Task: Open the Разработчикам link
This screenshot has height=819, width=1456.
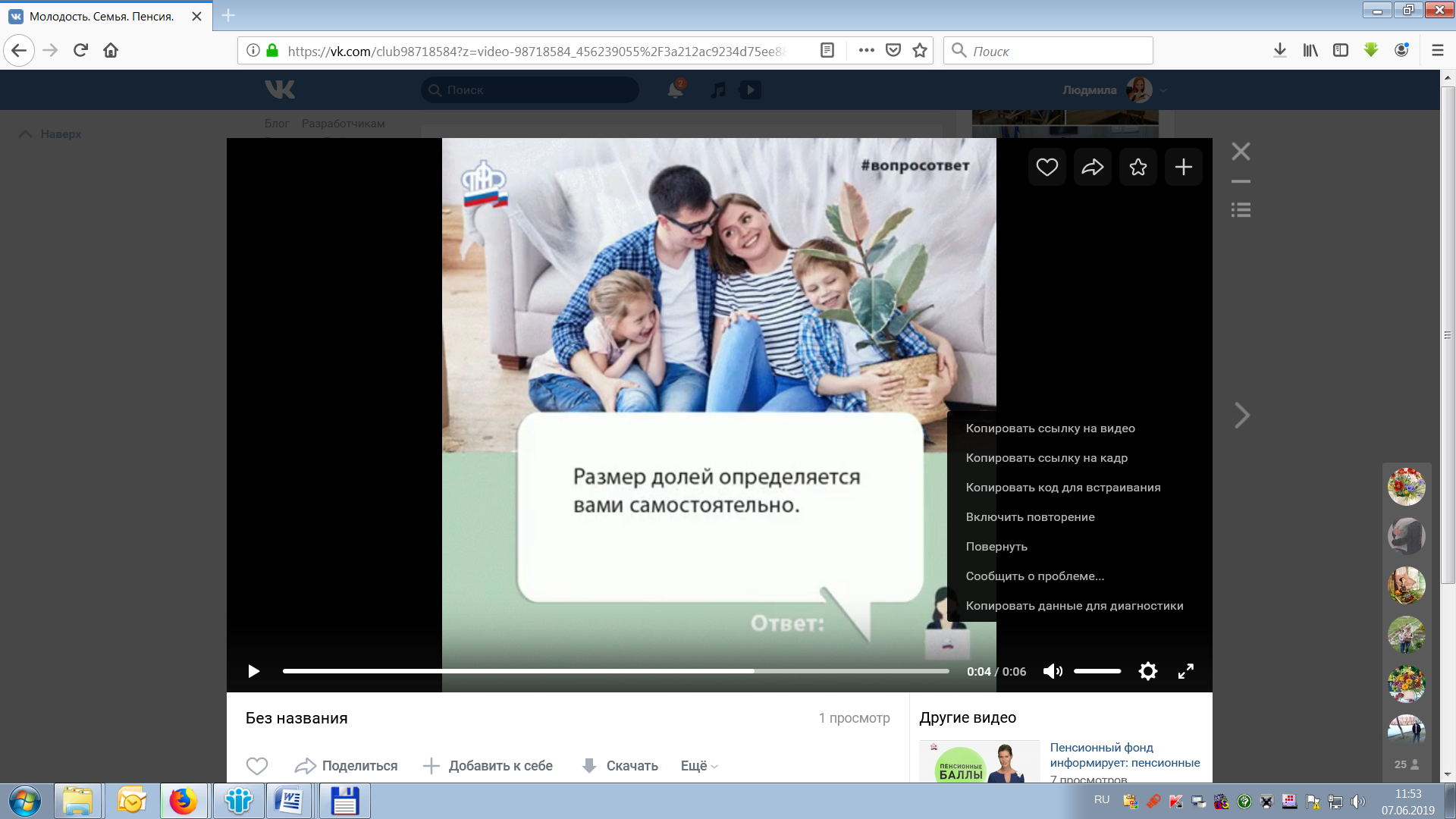Action: (344, 124)
